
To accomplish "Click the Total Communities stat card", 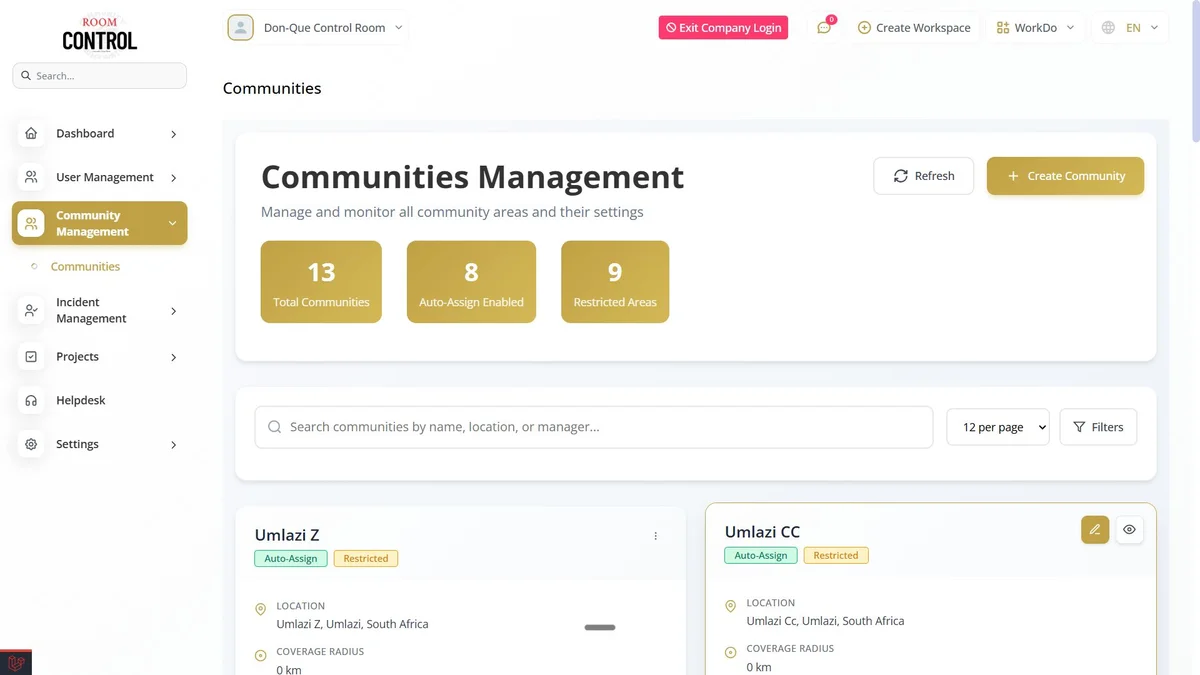I will [x=321, y=282].
